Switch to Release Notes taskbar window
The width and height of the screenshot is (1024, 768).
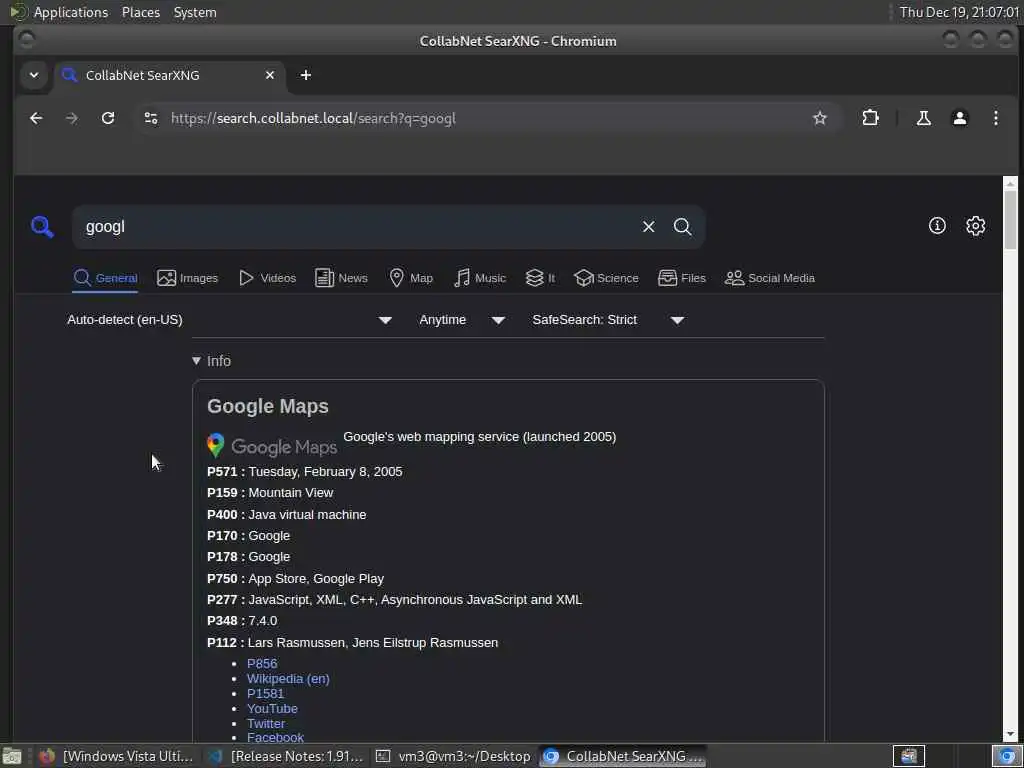(x=285, y=756)
